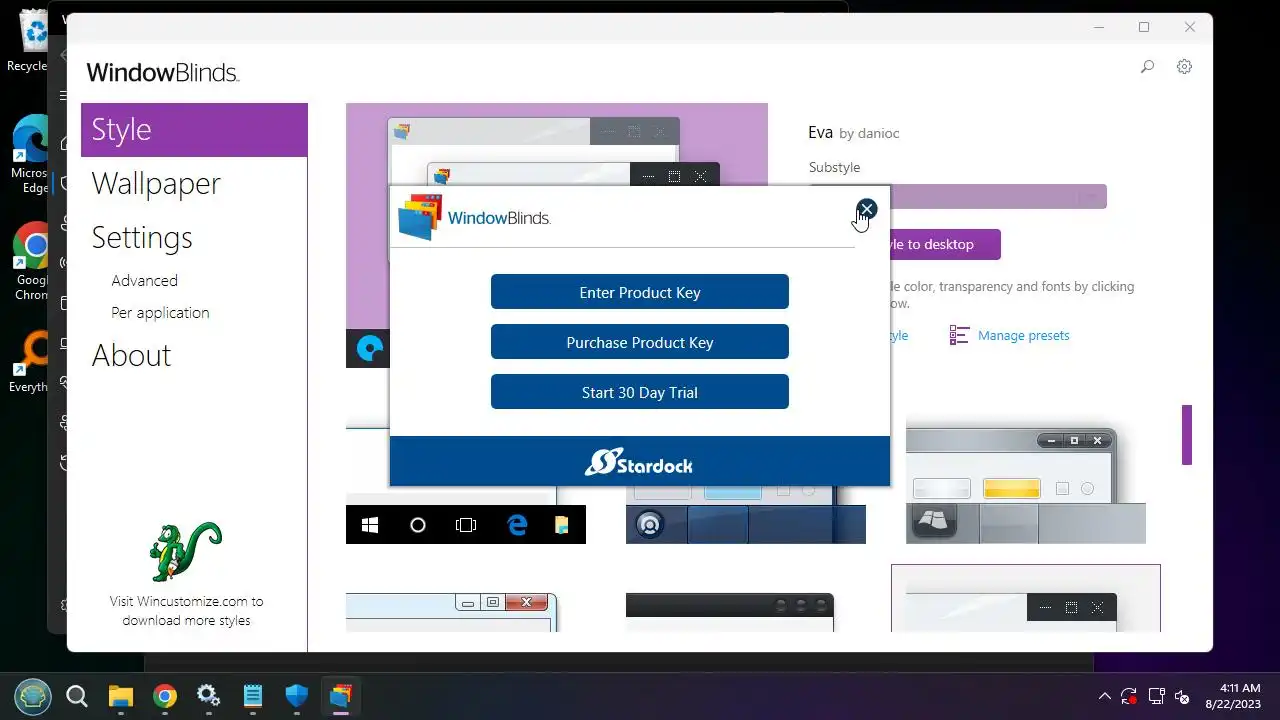Close the WindowBlinds activation dialog
The width and height of the screenshot is (1280, 720).
pyautogui.click(x=866, y=209)
